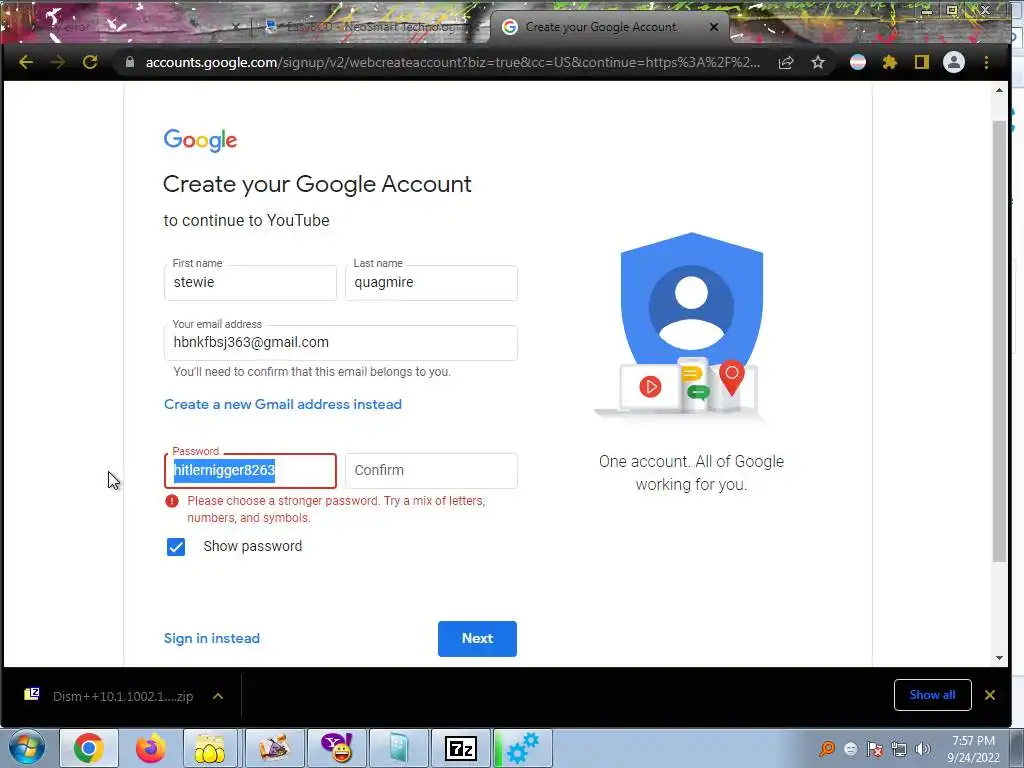
Task: Click Create a new Gmail address instead
Action: (x=283, y=404)
